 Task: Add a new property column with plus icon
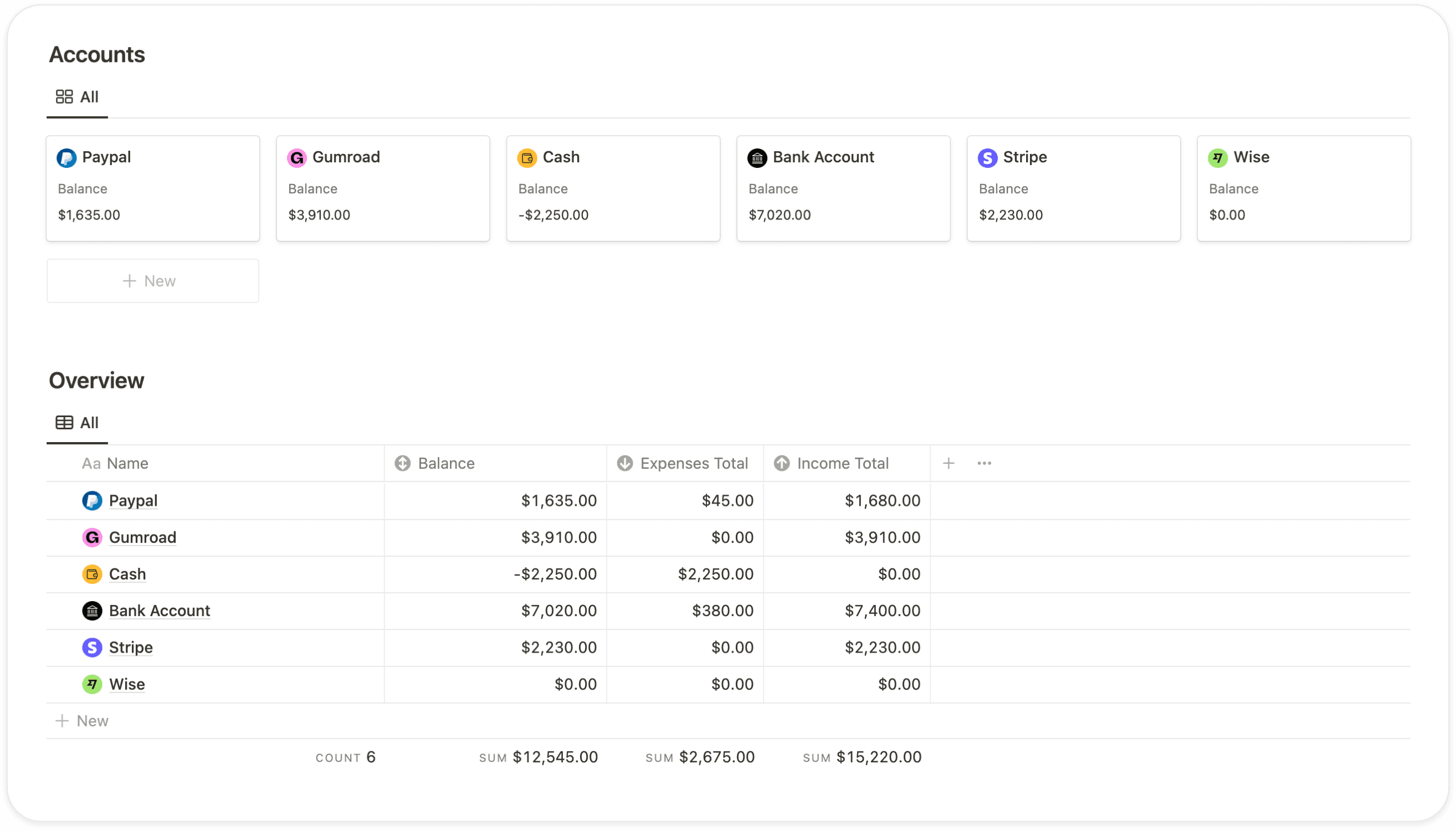click(x=949, y=464)
